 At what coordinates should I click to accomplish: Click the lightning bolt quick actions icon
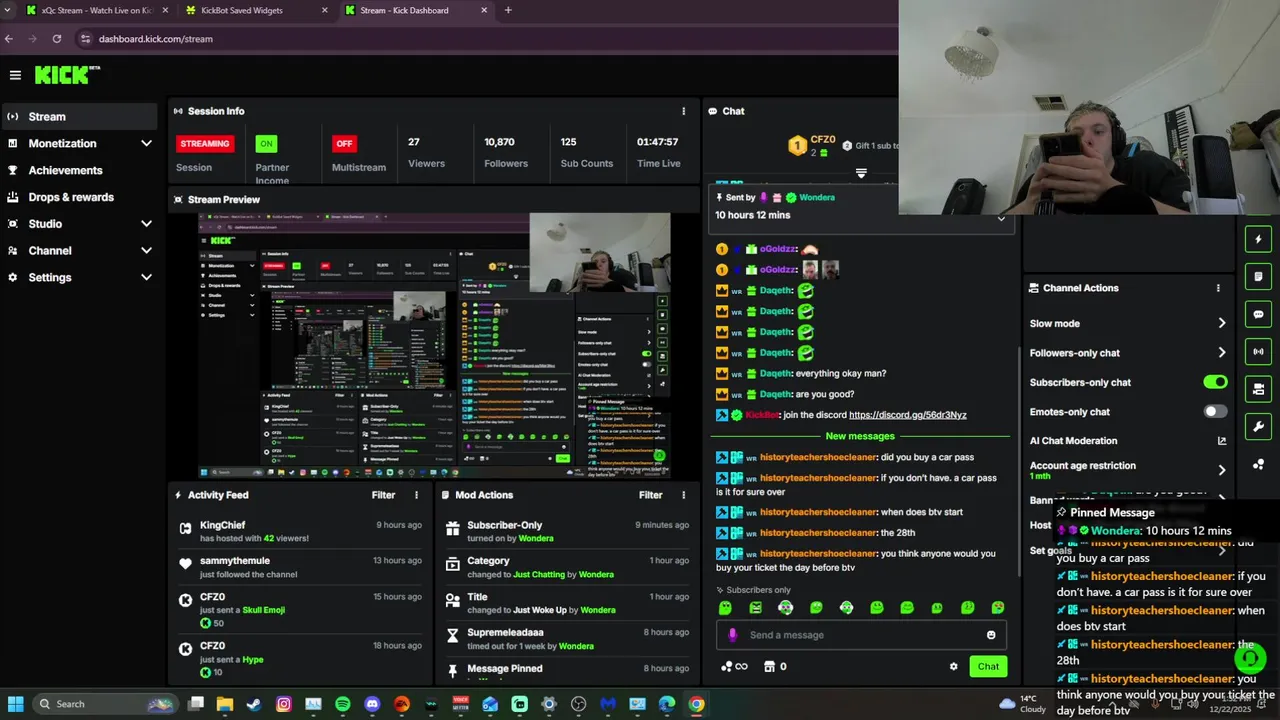coord(1258,239)
